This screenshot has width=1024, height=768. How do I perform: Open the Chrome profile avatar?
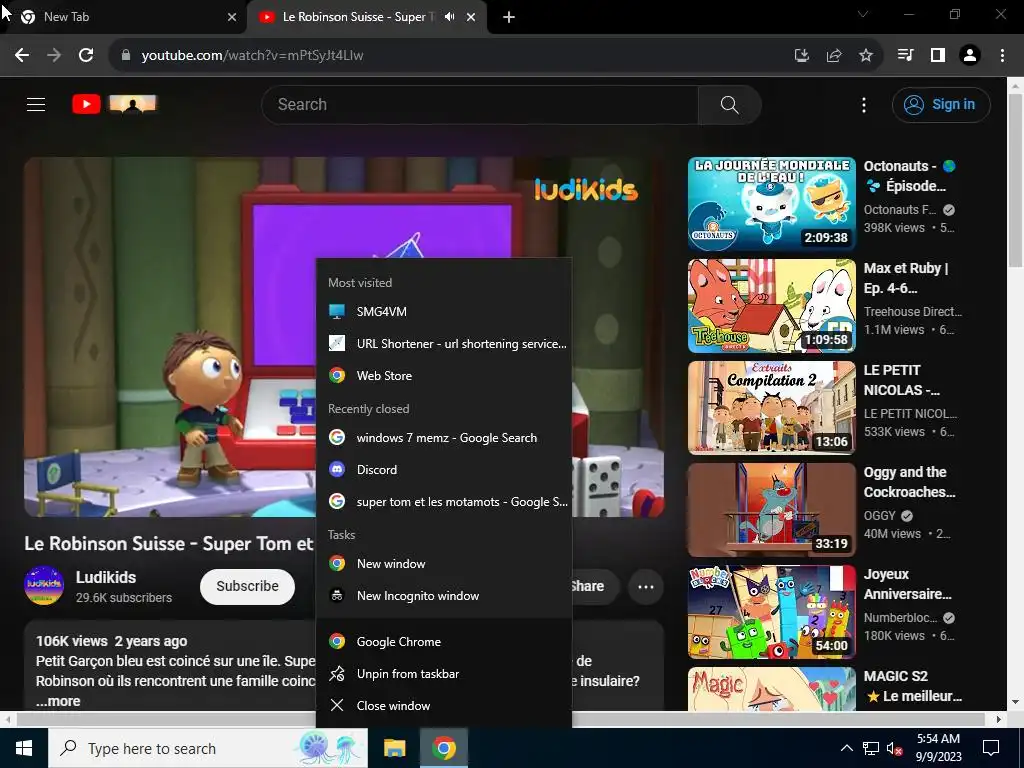pos(970,56)
